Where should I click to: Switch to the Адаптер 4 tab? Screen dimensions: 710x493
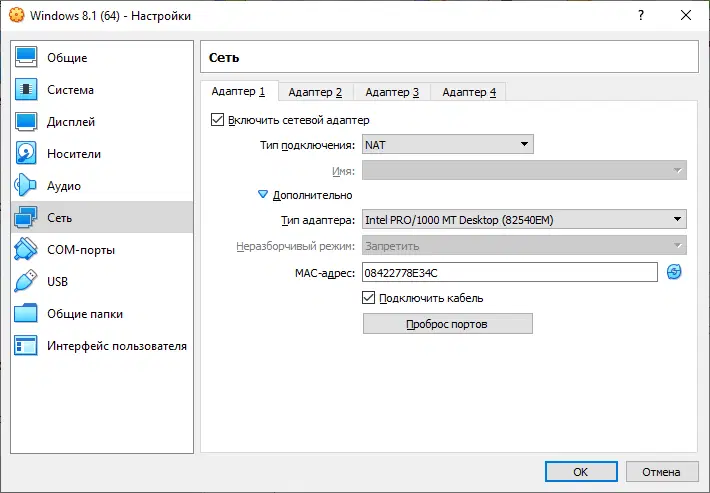point(469,92)
